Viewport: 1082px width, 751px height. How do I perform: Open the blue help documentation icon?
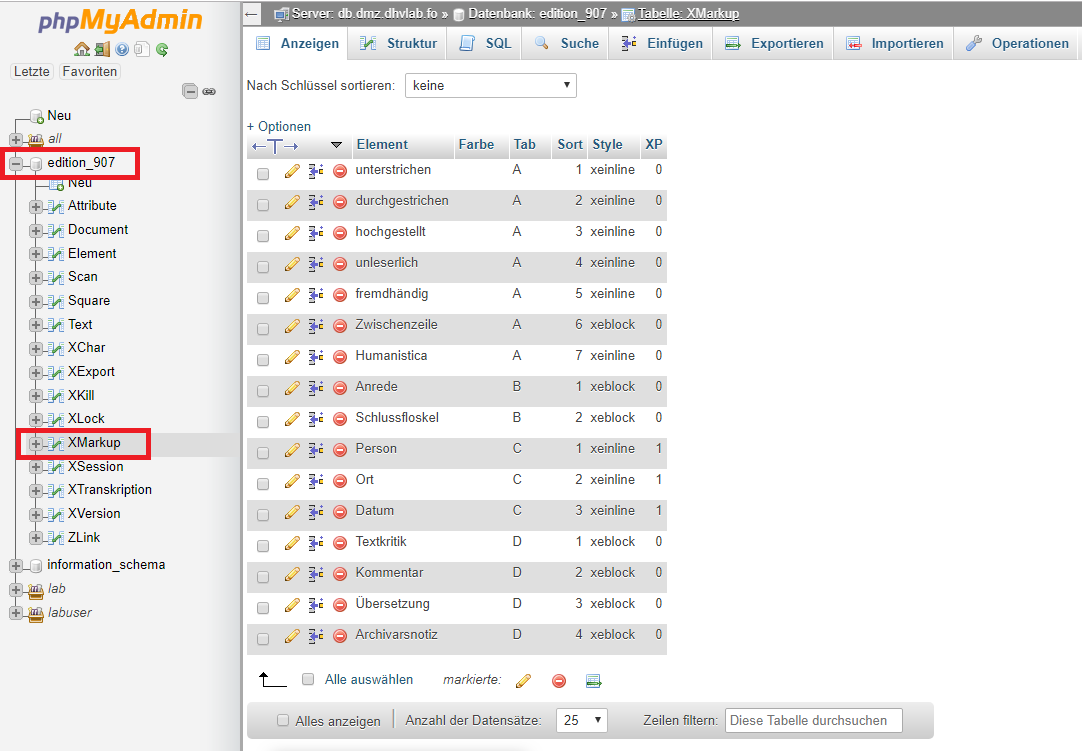(122, 49)
